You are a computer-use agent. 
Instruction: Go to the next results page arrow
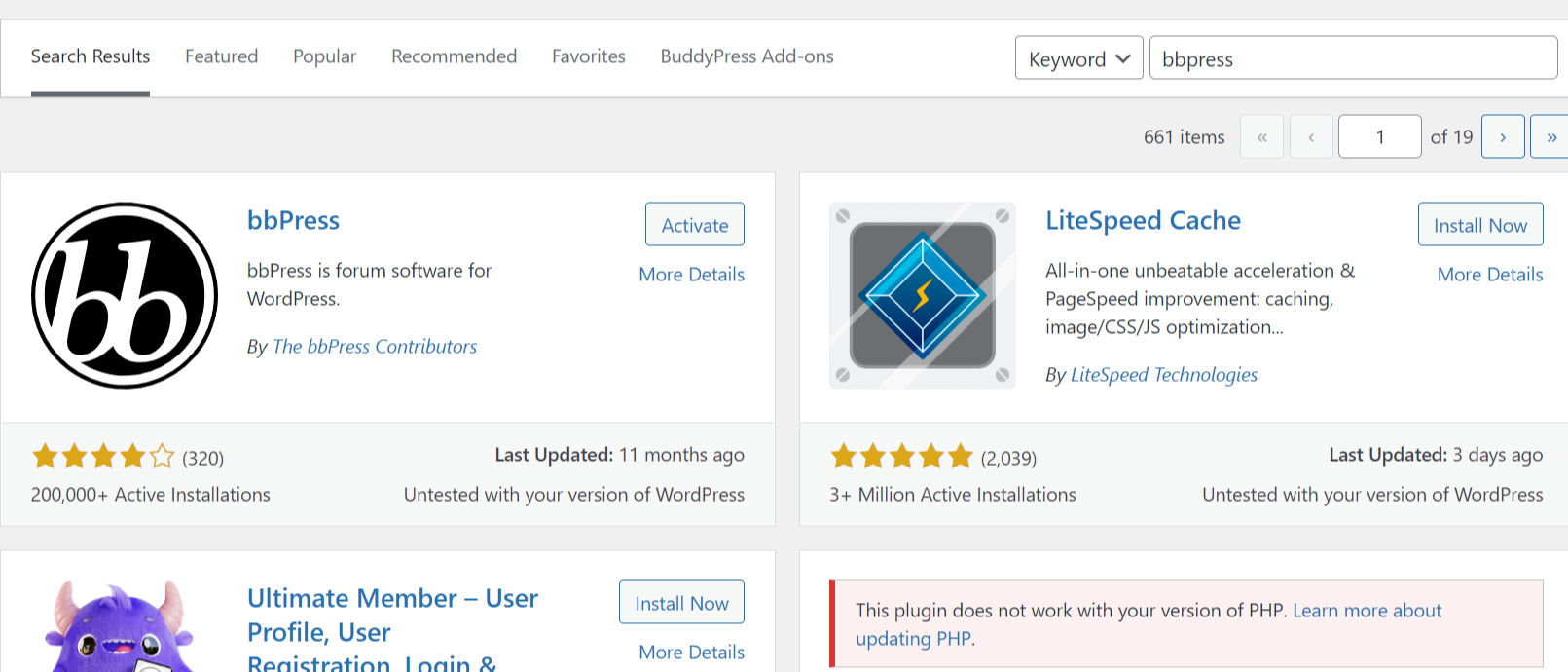coord(1503,136)
